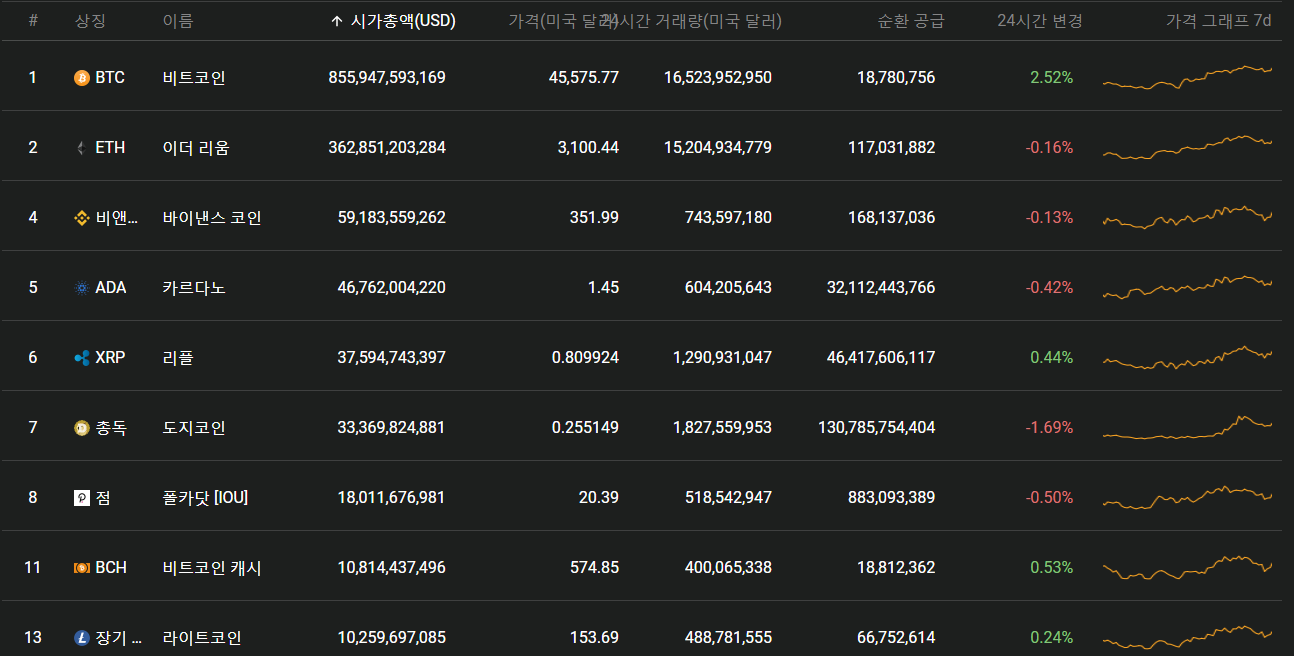View Litecoin 7d price chart
The height and width of the screenshot is (656, 1294).
[1187, 636]
